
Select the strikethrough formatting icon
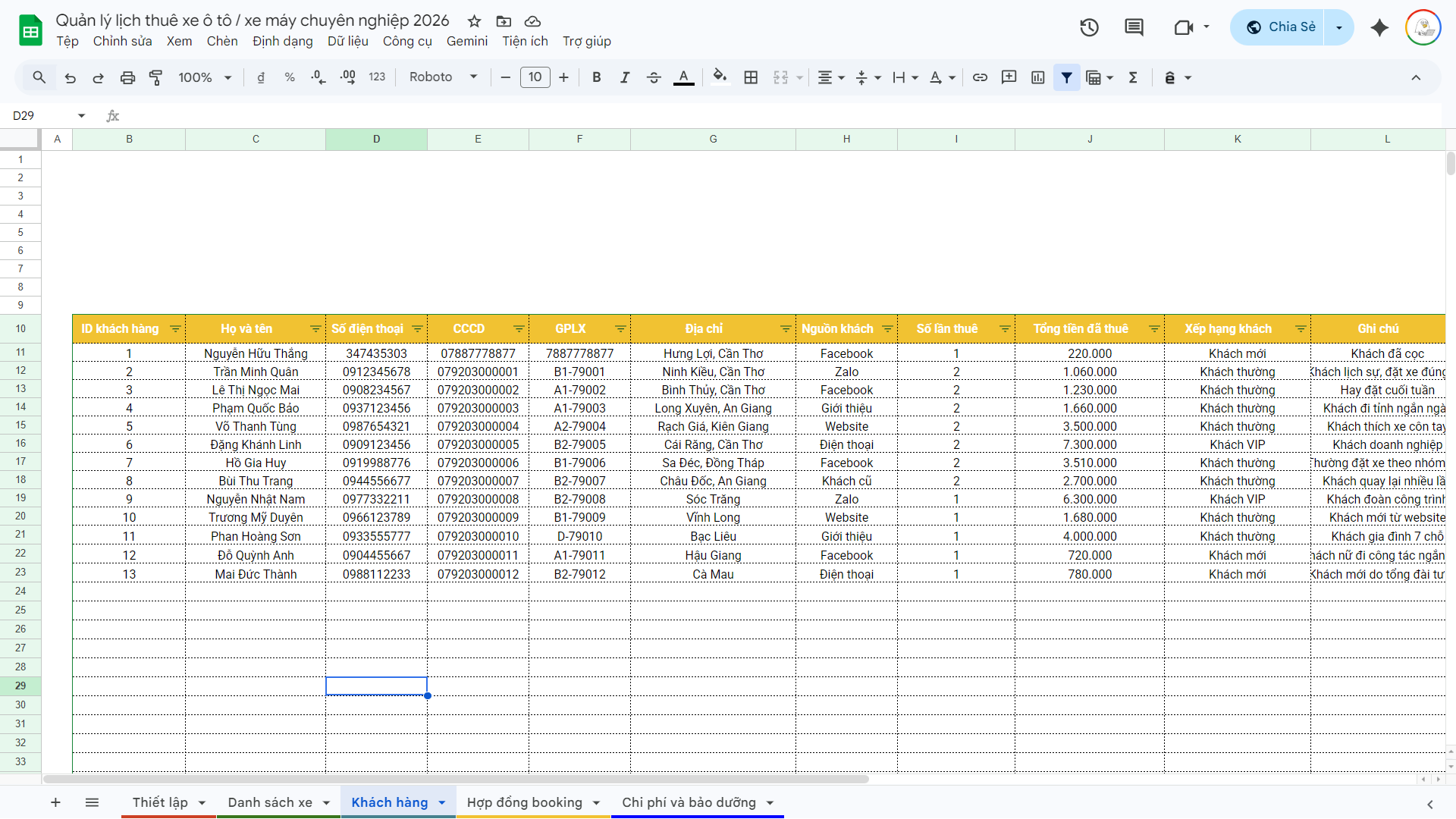point(654,77)
